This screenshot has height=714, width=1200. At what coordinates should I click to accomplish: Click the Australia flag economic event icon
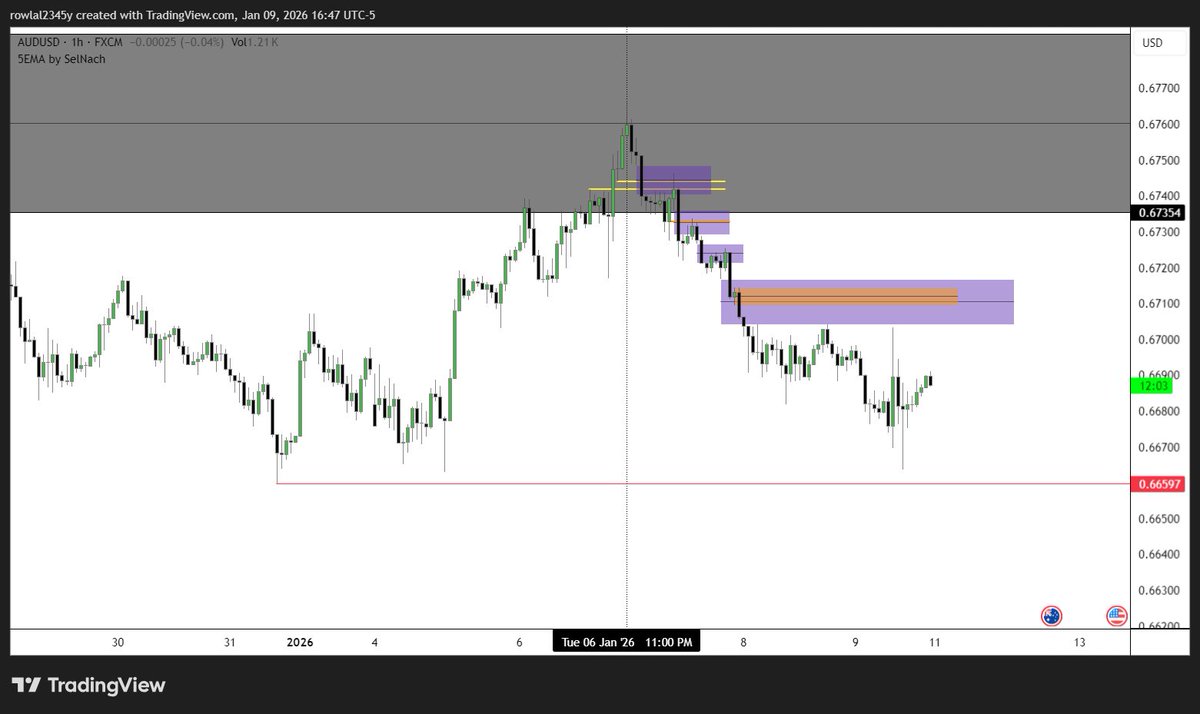[1051, 616]
